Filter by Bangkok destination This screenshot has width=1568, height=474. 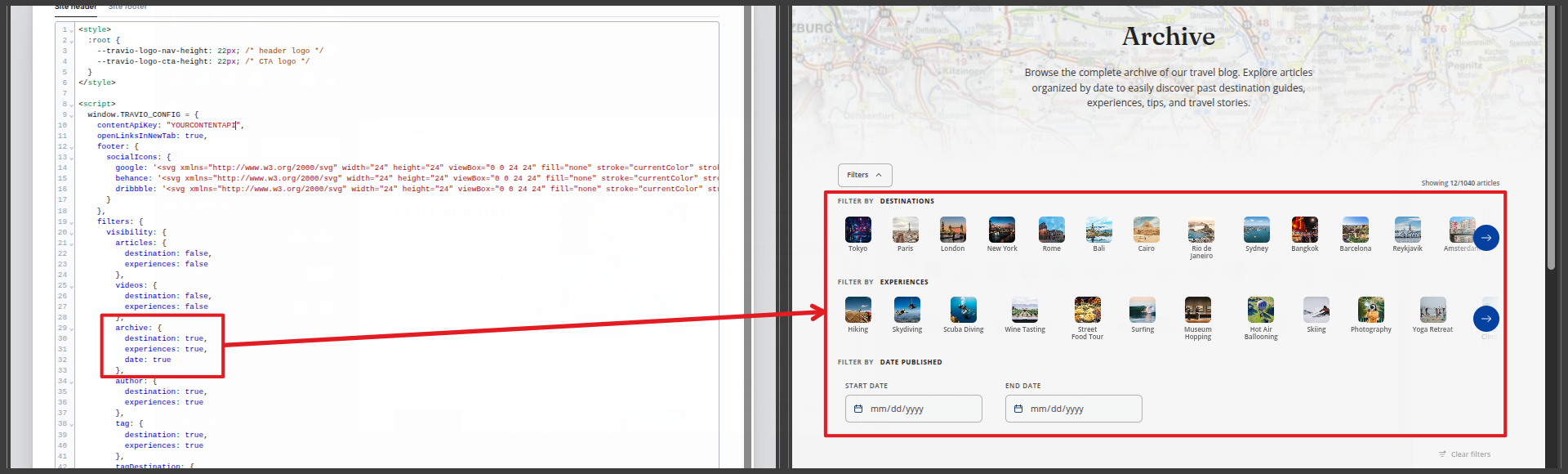[x=1304, y=230]
